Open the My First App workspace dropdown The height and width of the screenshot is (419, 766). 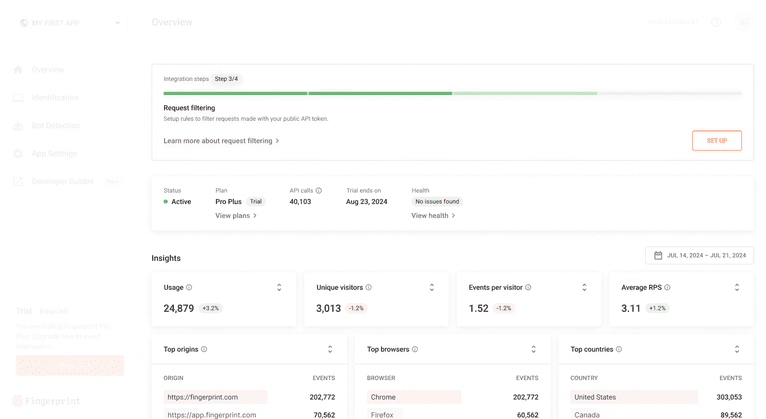(70, 23)
